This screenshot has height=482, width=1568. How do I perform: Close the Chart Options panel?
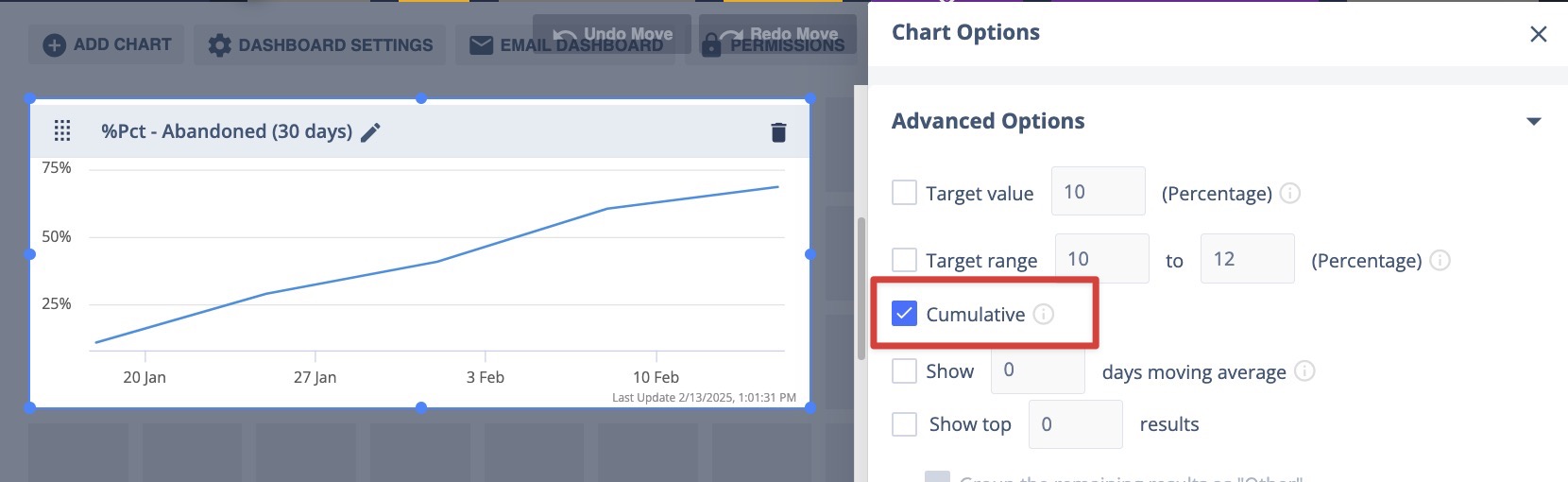[1538, 34]
